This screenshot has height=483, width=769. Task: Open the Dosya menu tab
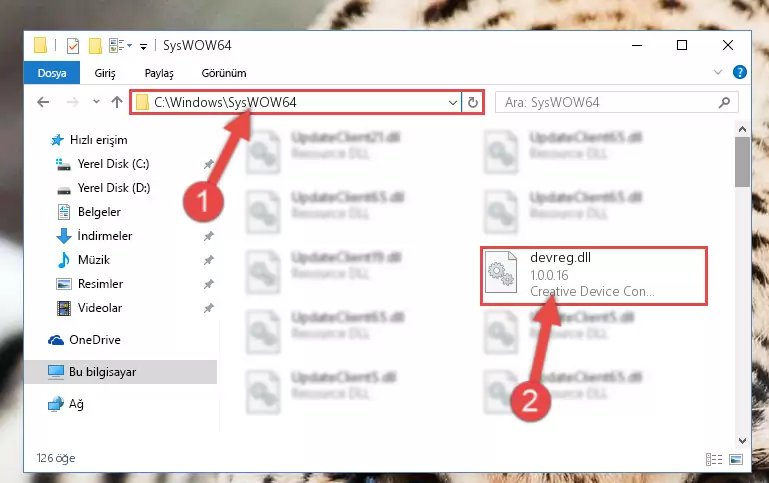pyautogui.click(x=52, y=73)
